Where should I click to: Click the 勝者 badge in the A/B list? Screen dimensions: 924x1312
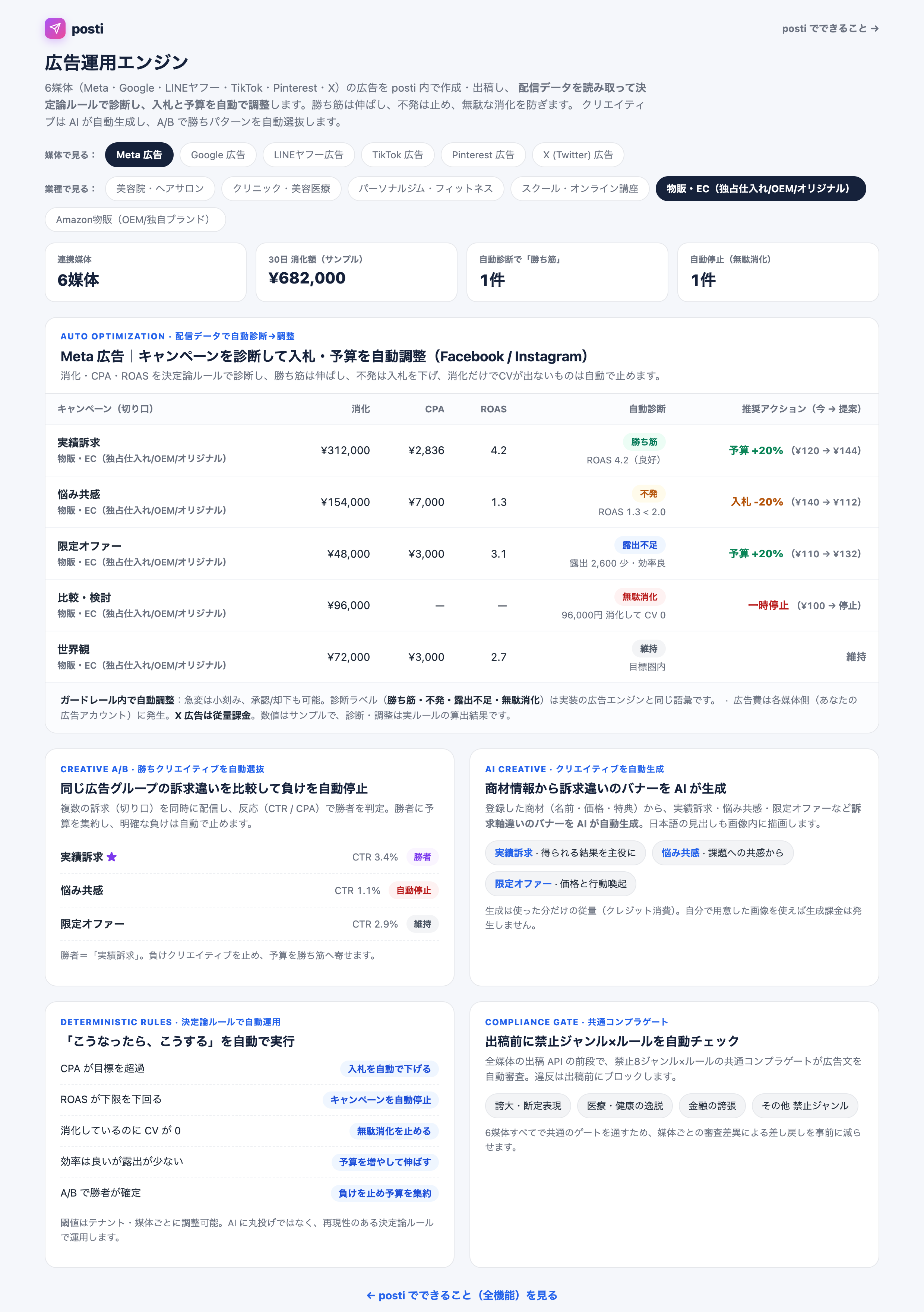coord(422,856)
